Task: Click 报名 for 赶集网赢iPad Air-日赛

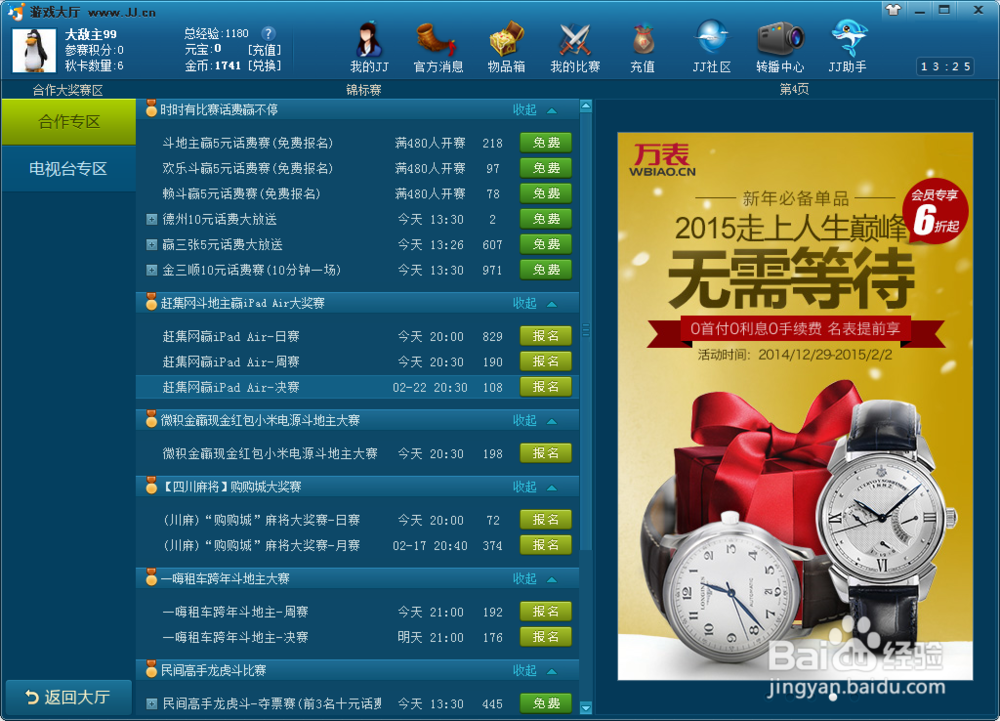Action: [x=546, y=336]
